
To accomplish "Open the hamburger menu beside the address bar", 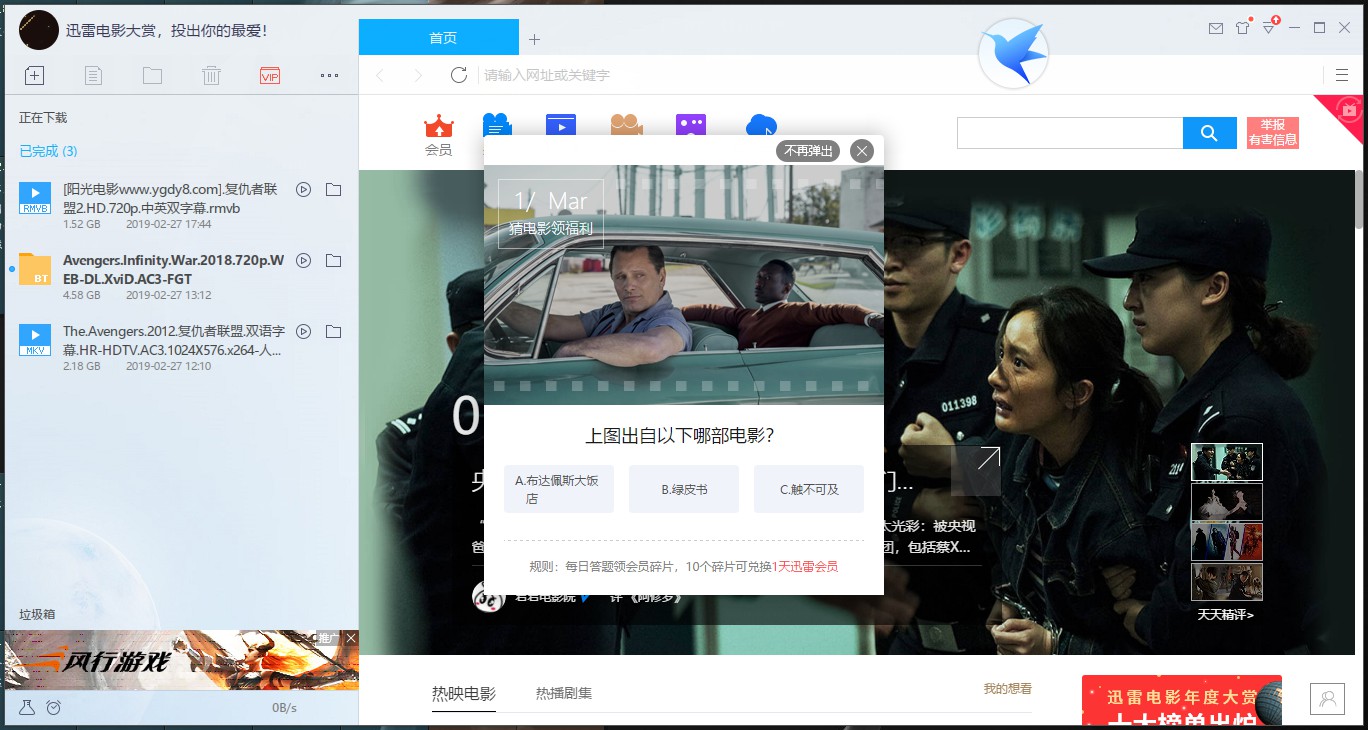I will [1342, 75].
